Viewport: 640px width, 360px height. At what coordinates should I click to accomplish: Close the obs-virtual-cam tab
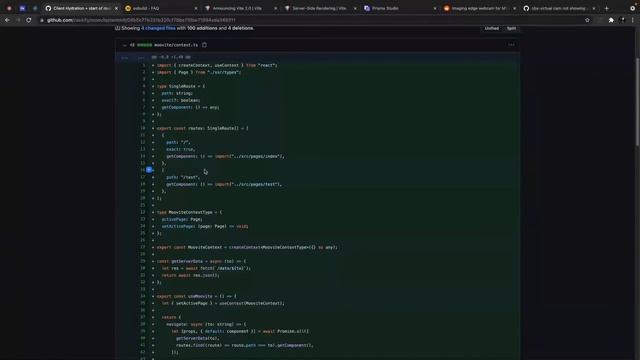click(593, 8)
